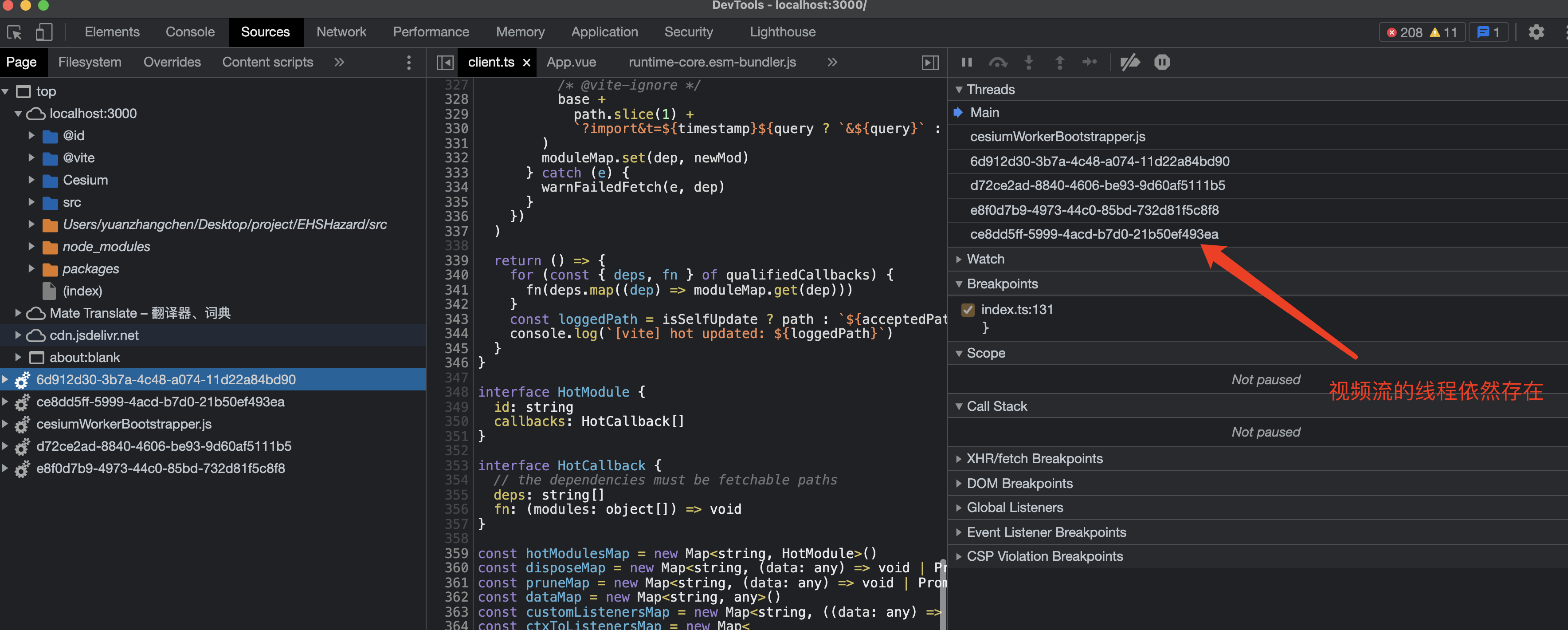The width and height of the screenshot is (1568, 630).
Task: Click the step over debugger icon
Action: tap(998, 62)
